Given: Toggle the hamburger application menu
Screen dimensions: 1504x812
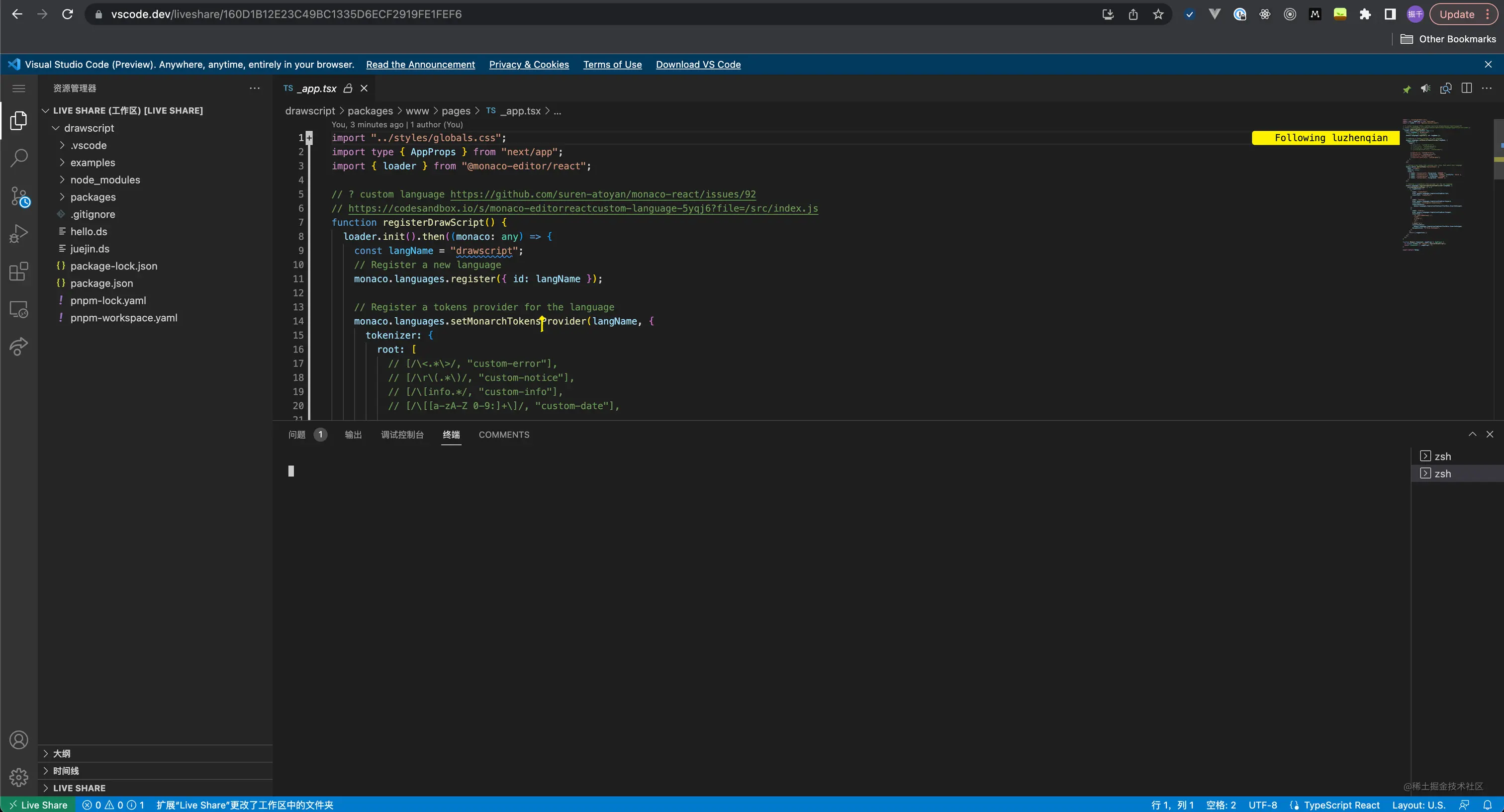Looking at the screenshot, I should tap(19, 89).
